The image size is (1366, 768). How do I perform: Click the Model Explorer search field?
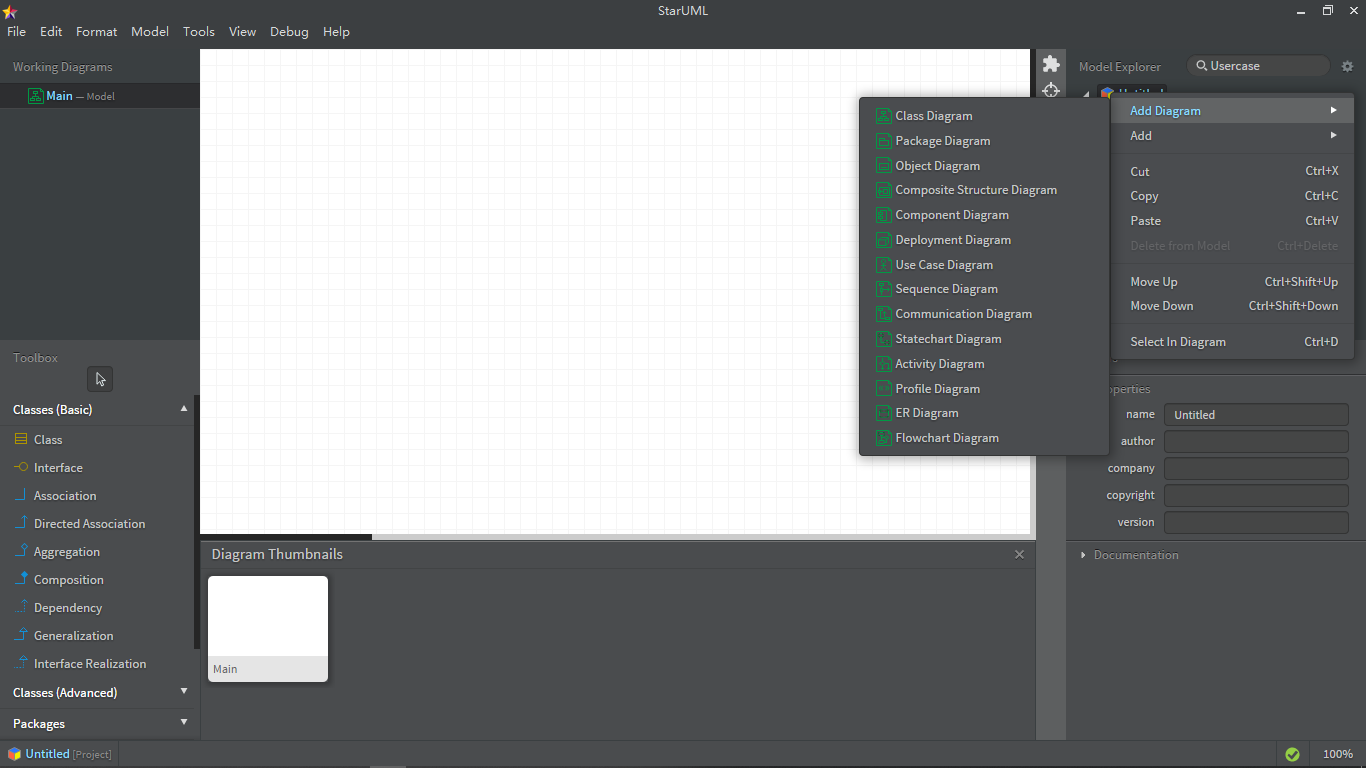click(1260, 66)
